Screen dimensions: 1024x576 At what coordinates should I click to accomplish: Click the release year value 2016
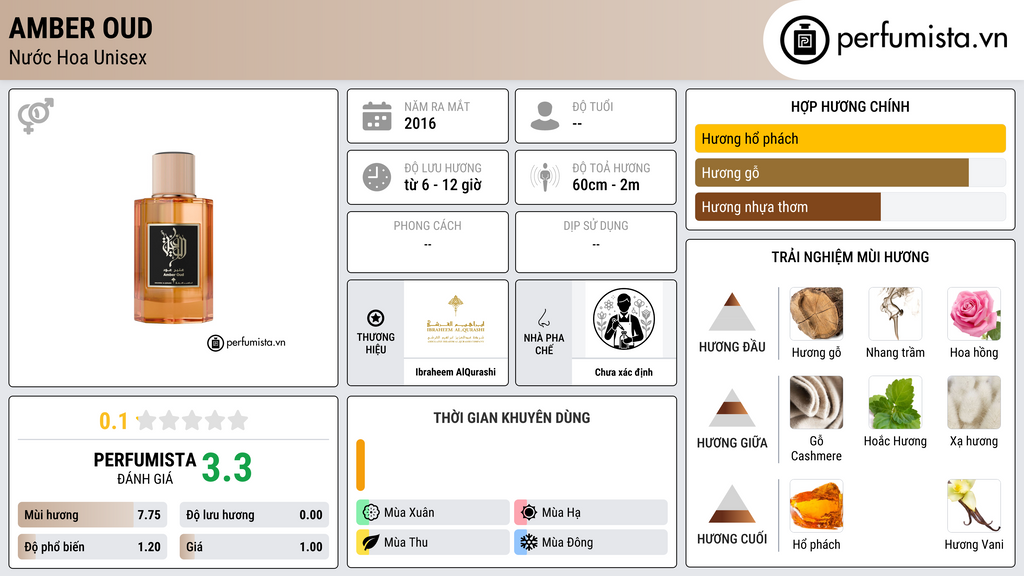[x=420, y=123]
